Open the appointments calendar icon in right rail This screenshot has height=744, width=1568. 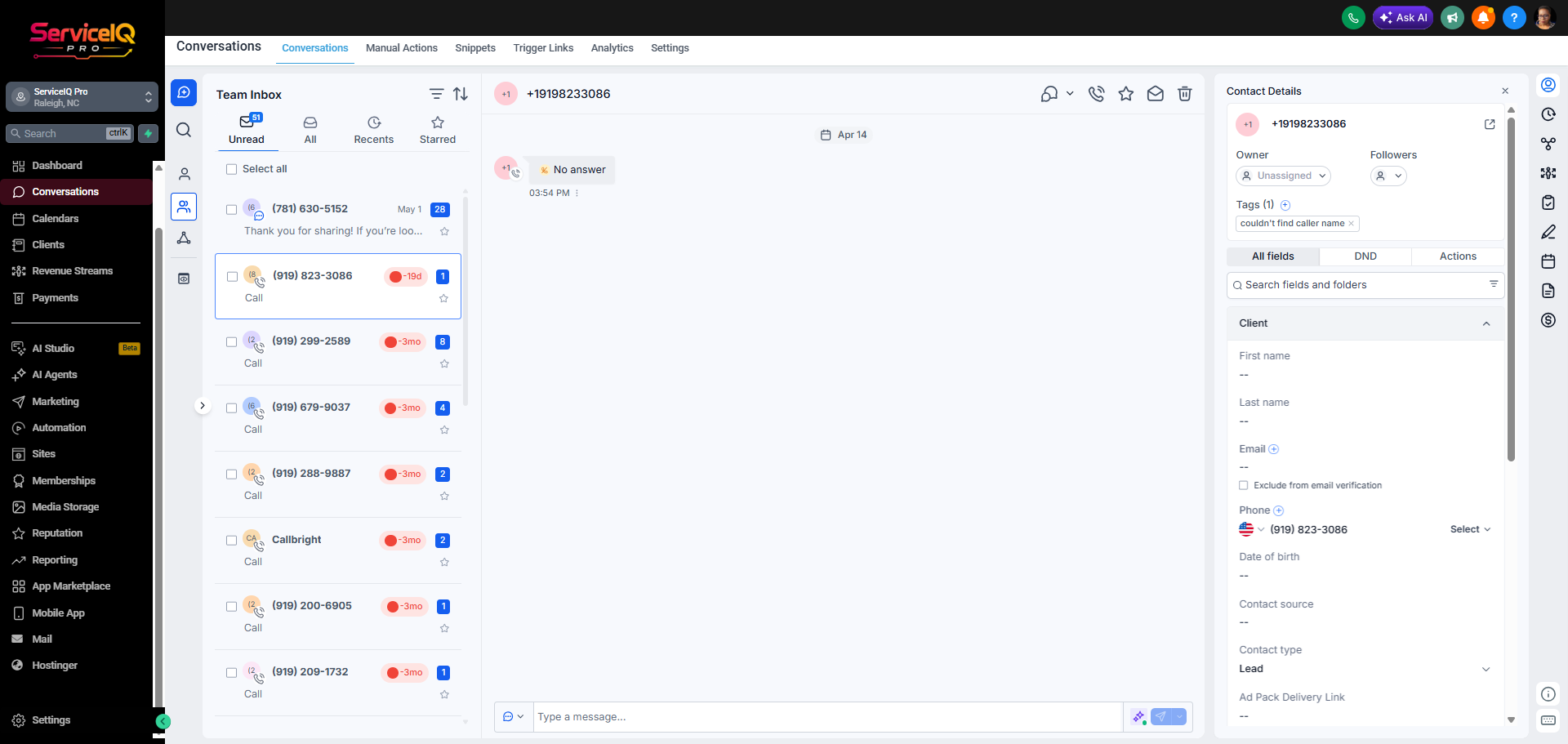pos(1548,261)
